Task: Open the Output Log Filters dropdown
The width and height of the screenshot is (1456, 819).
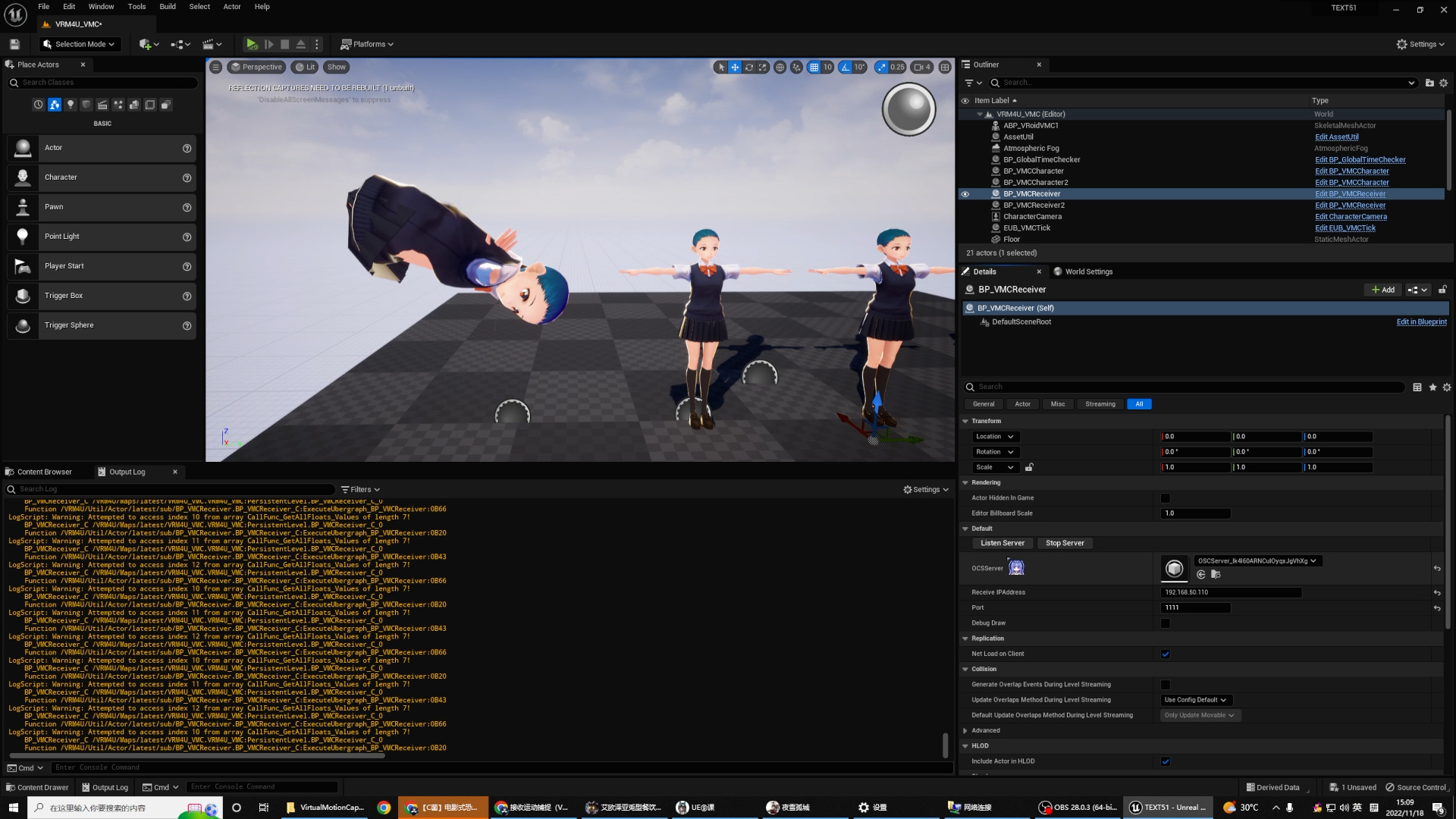Action: (360, 490)
